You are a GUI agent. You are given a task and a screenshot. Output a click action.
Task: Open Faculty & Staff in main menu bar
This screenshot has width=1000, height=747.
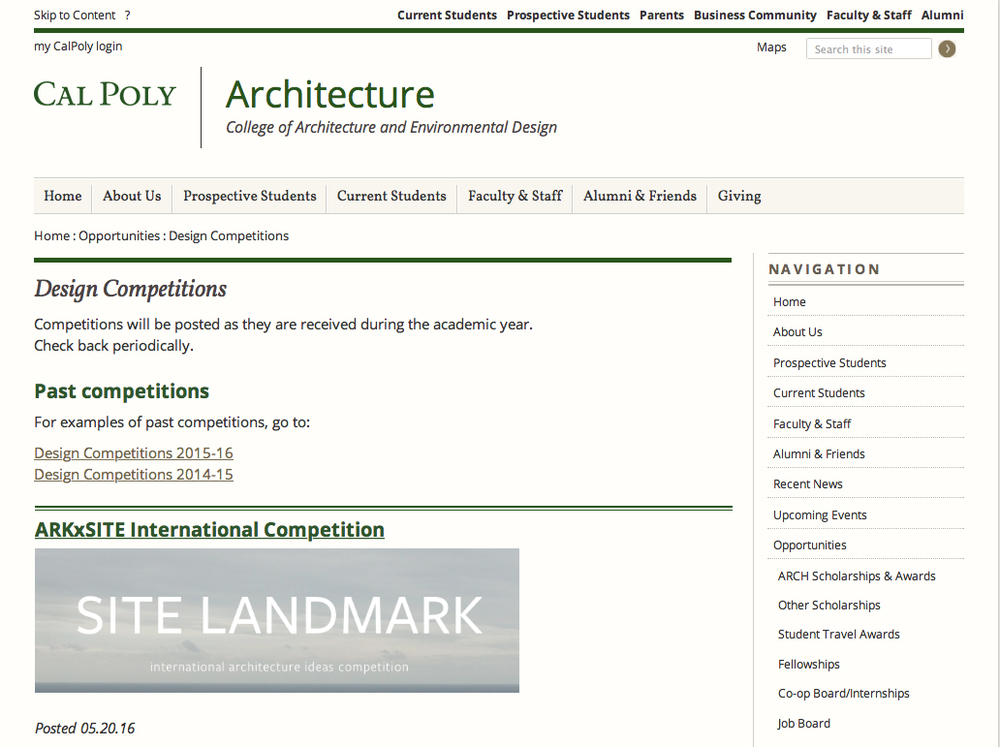pyautogui.click(x=515, y=196)
